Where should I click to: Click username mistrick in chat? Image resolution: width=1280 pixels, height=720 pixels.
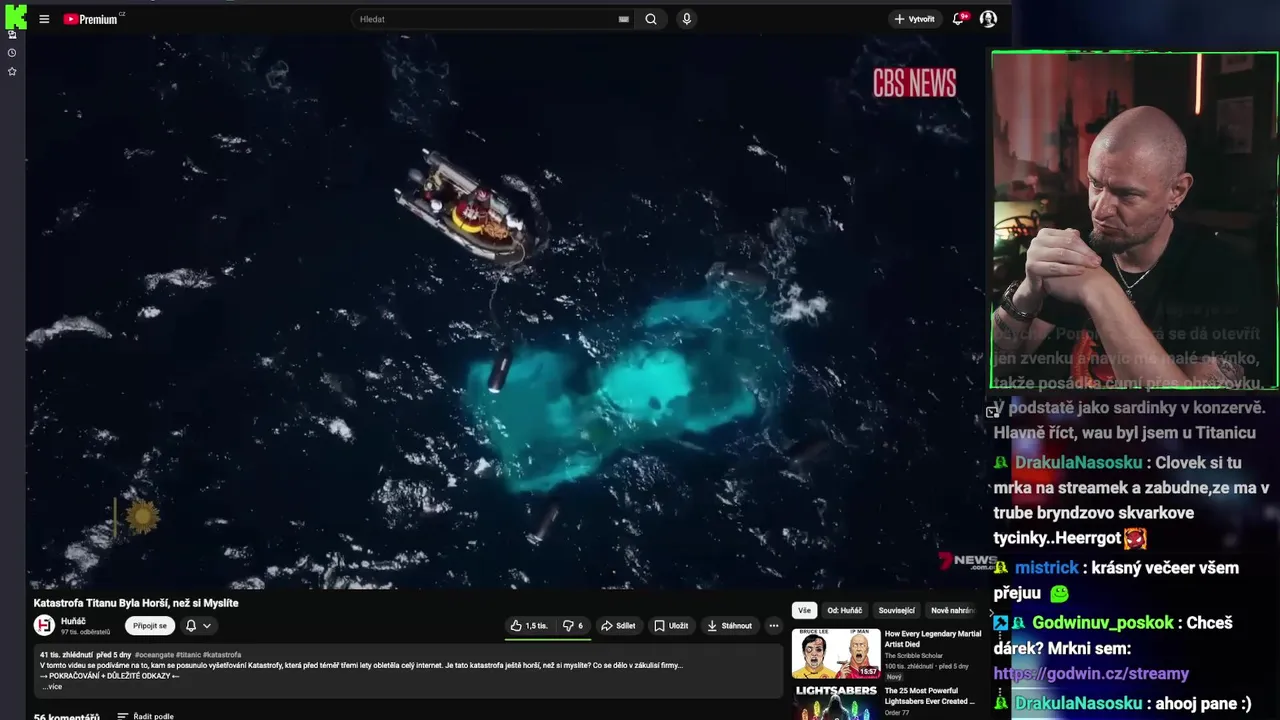click(x=1047, y=568)
